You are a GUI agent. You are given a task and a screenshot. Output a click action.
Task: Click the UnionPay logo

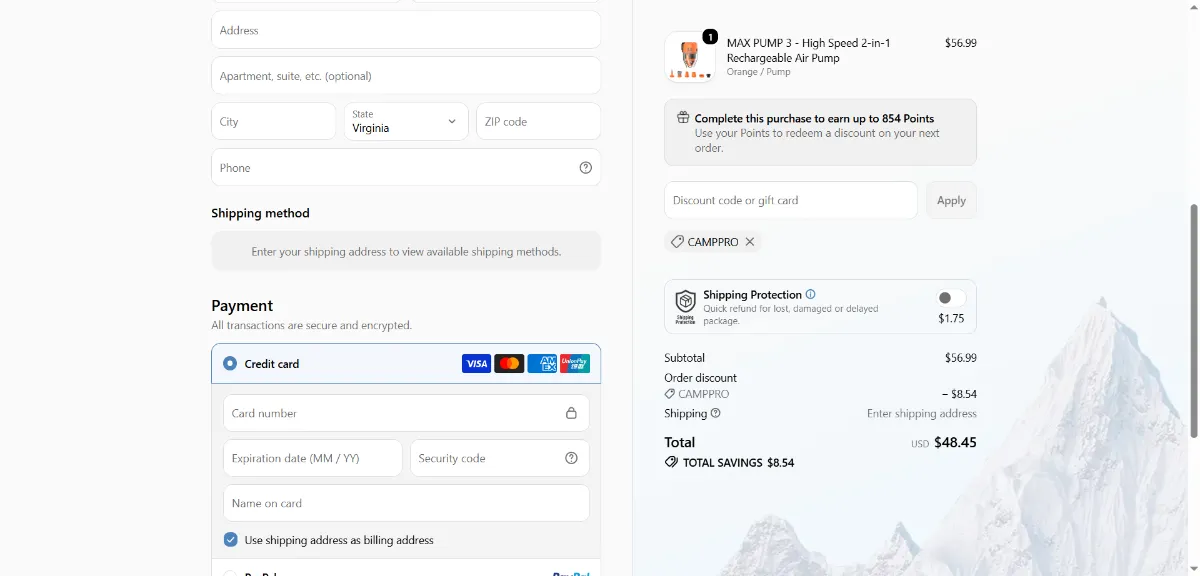pyautogui.click(x=575, y=363)
